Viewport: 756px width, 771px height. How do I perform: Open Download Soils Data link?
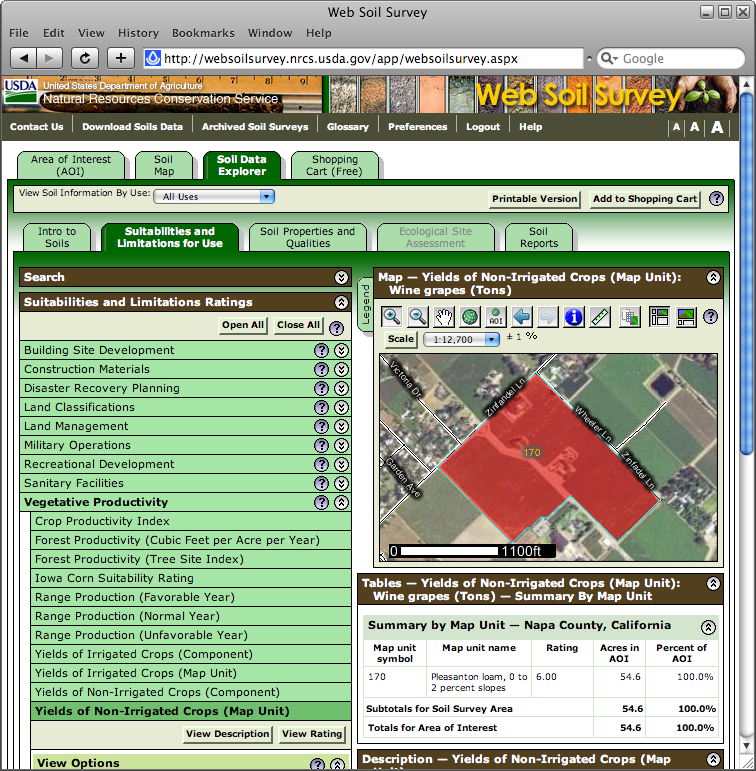point(132,127)
